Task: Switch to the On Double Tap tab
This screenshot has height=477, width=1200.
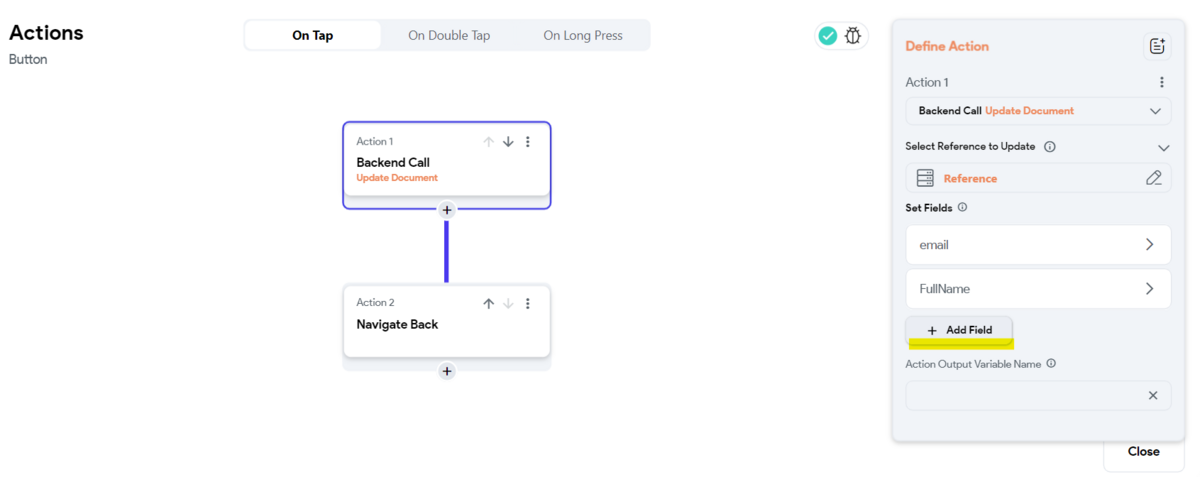Action: (449, 36)
